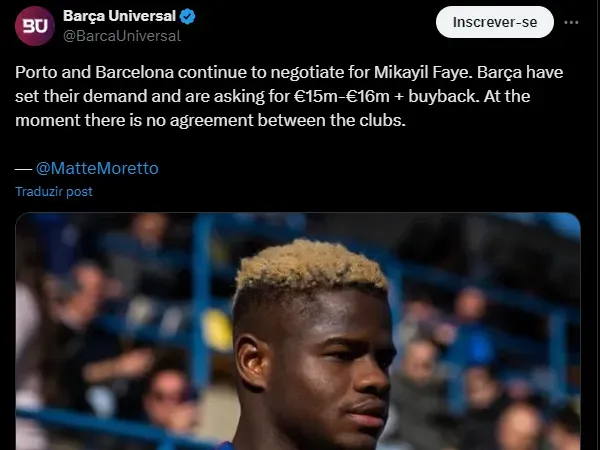Click the '€15m-€16m + buyback' line of the post

point(386,96)
